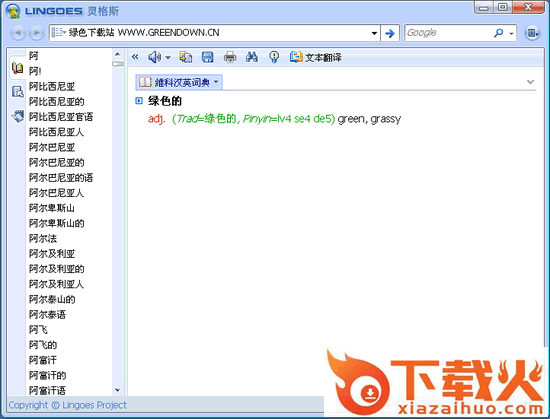Select 阿尔巴尼亚 in the word list

click(x=52, y=147)
